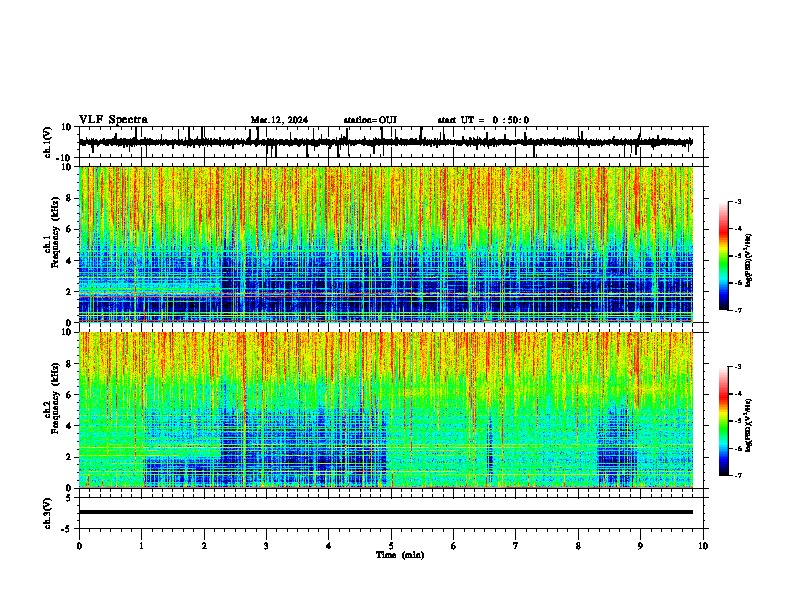
Task: Click the ch.1 spectrogram plot
Action: click(x=386, y=244)
